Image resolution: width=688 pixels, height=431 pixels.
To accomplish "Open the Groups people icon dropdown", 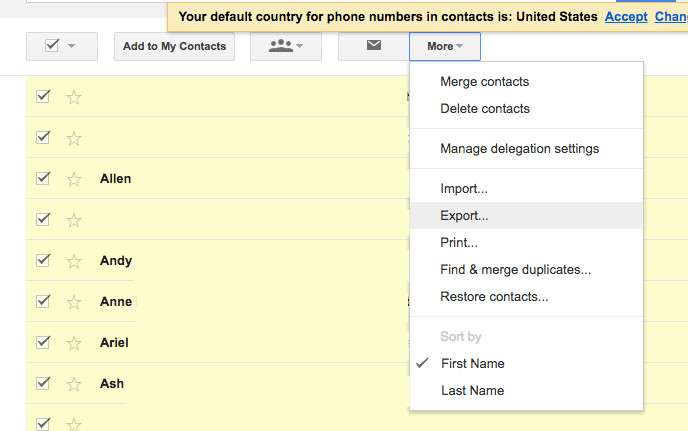I will pyautogui.click(x=286, y=46).
